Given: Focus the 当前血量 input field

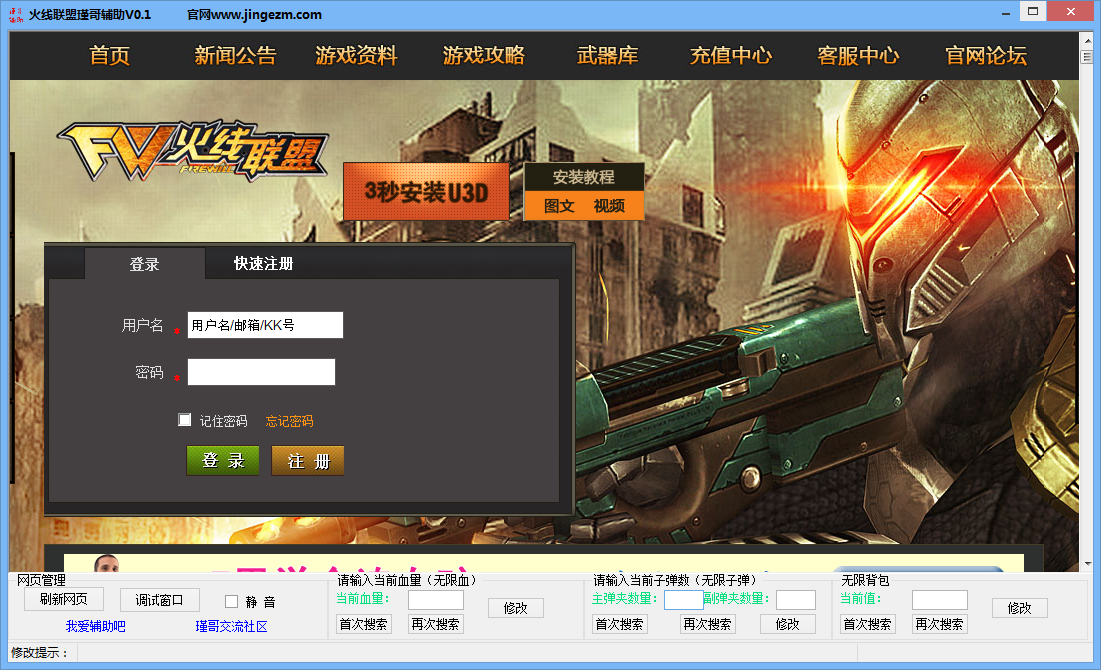Looking at the screenshot, I should pyautogui.click(x=436, y=600).
